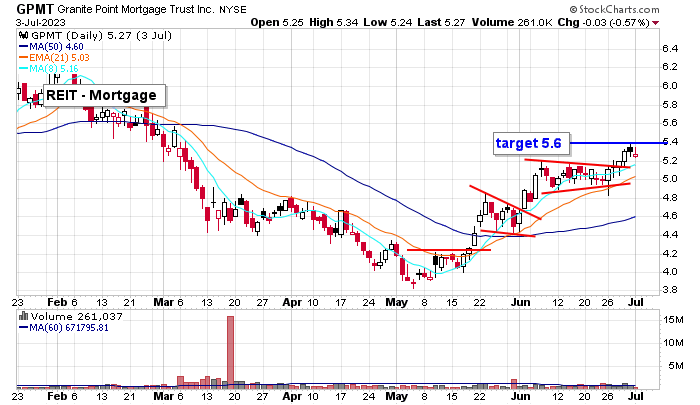Click the red down-arrow change indicator
Image resolution: width=700 pixels, height=405 pixels.
(x=655, y=23)
